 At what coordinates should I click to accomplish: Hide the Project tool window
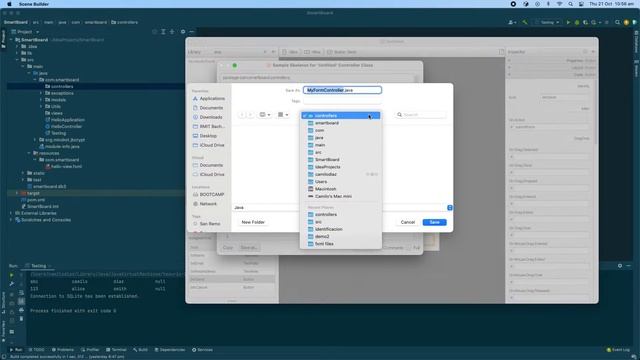click(x=192, y=32)
